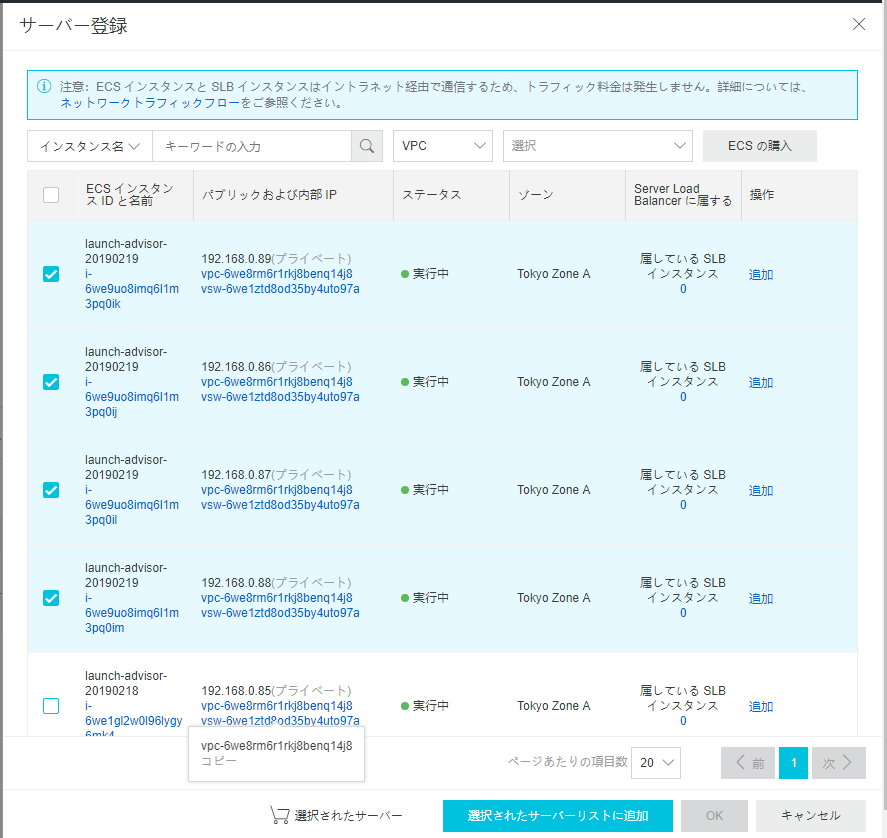Click コピー in the VPC tooltip popup
Viewport: 887px width, 838px height.
click(x=218, y=761)
